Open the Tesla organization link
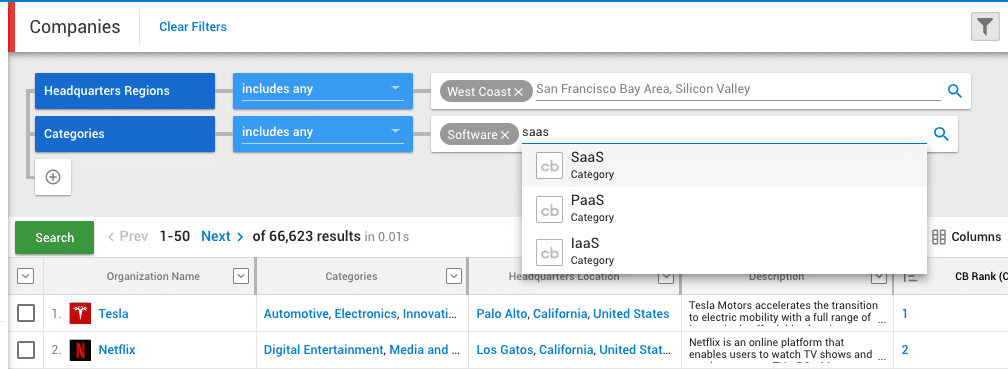The width and height of the screenshot is (1008, 369). [113, 314]
